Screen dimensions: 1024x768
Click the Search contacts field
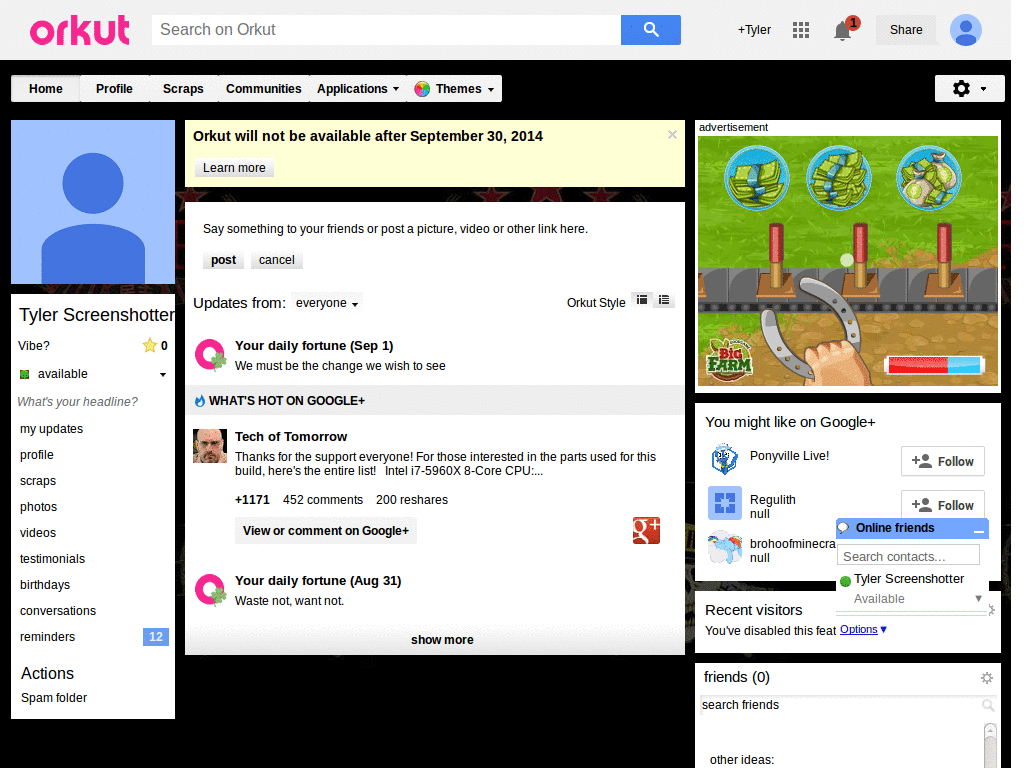(908, 556)
